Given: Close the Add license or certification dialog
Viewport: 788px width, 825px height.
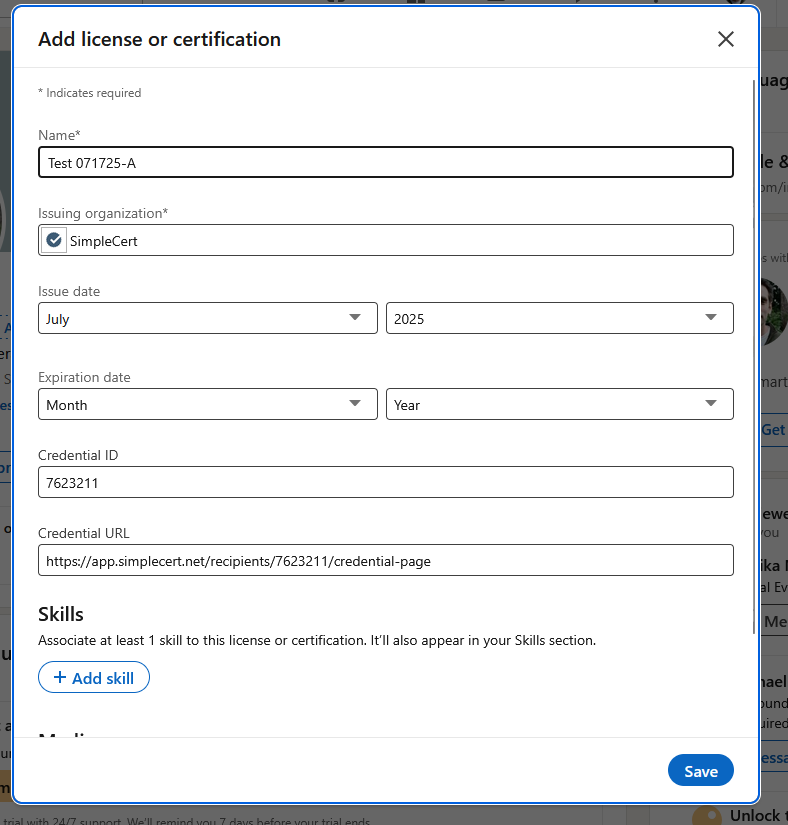Looking at the screenshot, I should [725, 39].
